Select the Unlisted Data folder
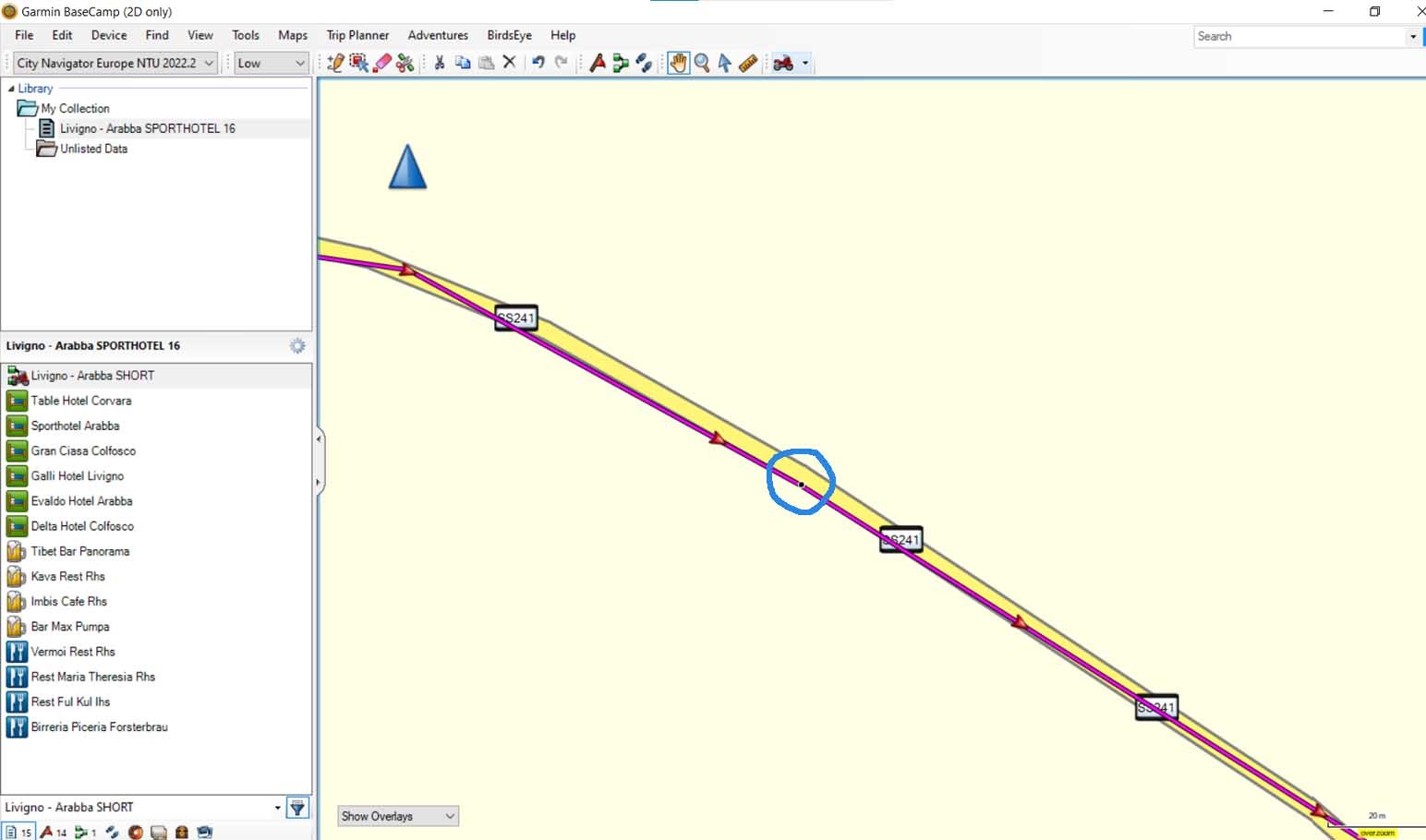This screenshot has height=840, width=1426. pos(93,149)
